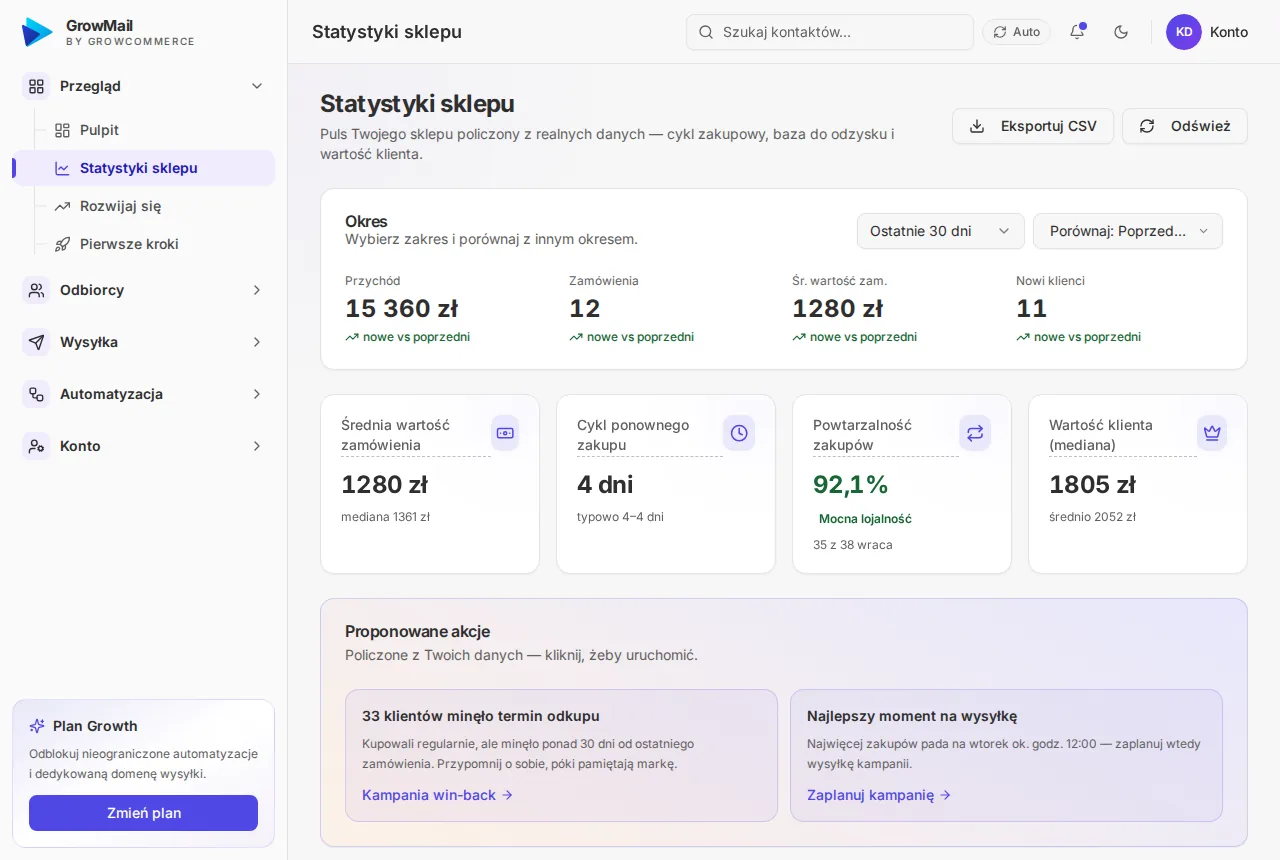
Task: Expand the Wysyłka section chevron
Action: (x=257, y=342)
